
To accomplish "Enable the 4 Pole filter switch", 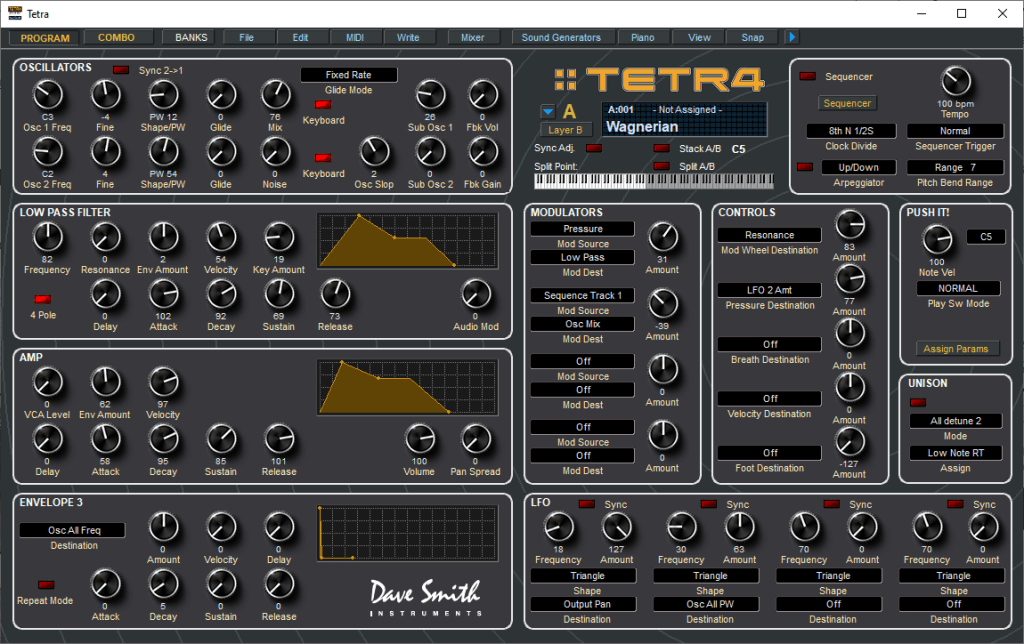I will 42,299.
